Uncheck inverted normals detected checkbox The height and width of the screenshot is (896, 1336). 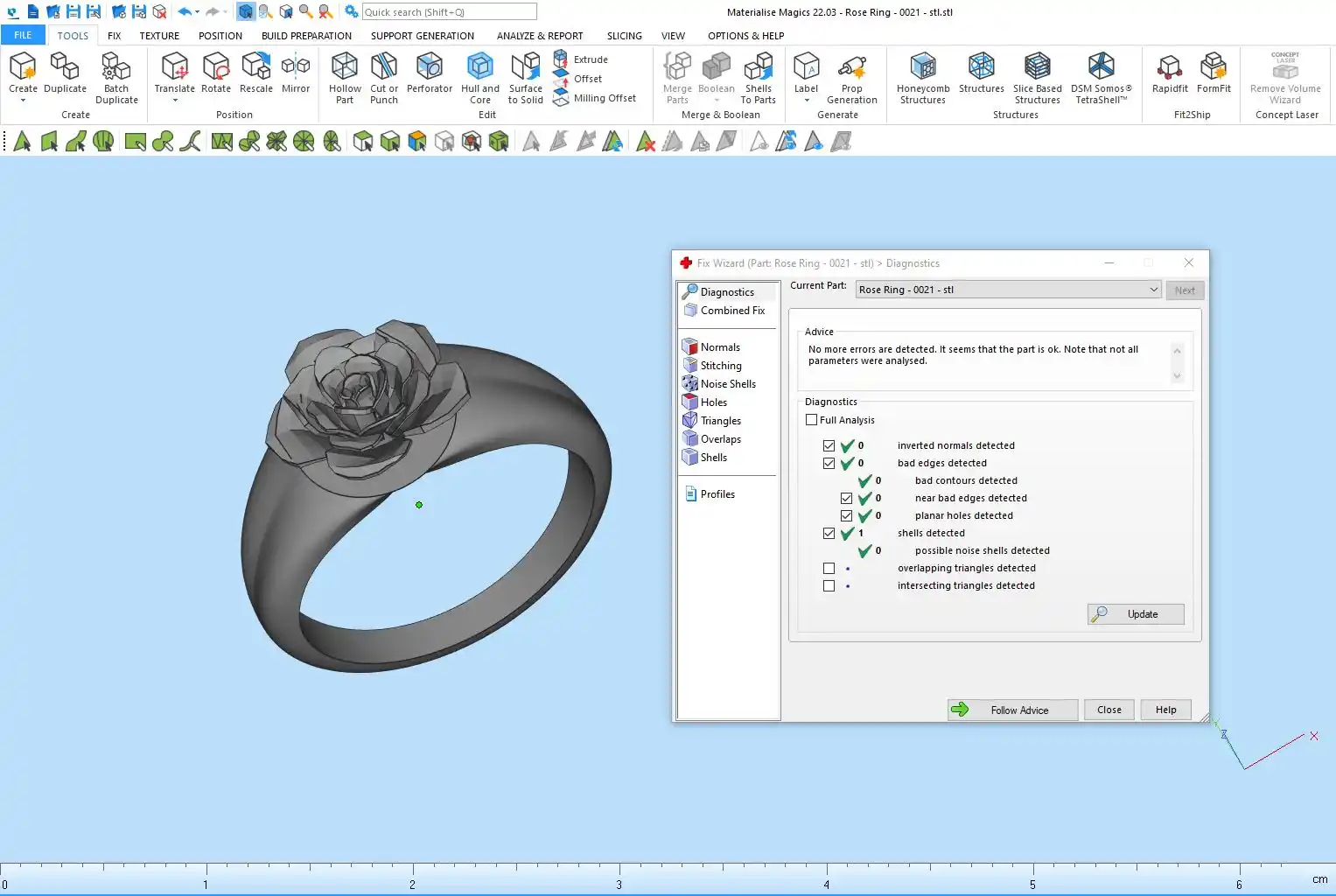pyautogui.click(x=829, y=445)
